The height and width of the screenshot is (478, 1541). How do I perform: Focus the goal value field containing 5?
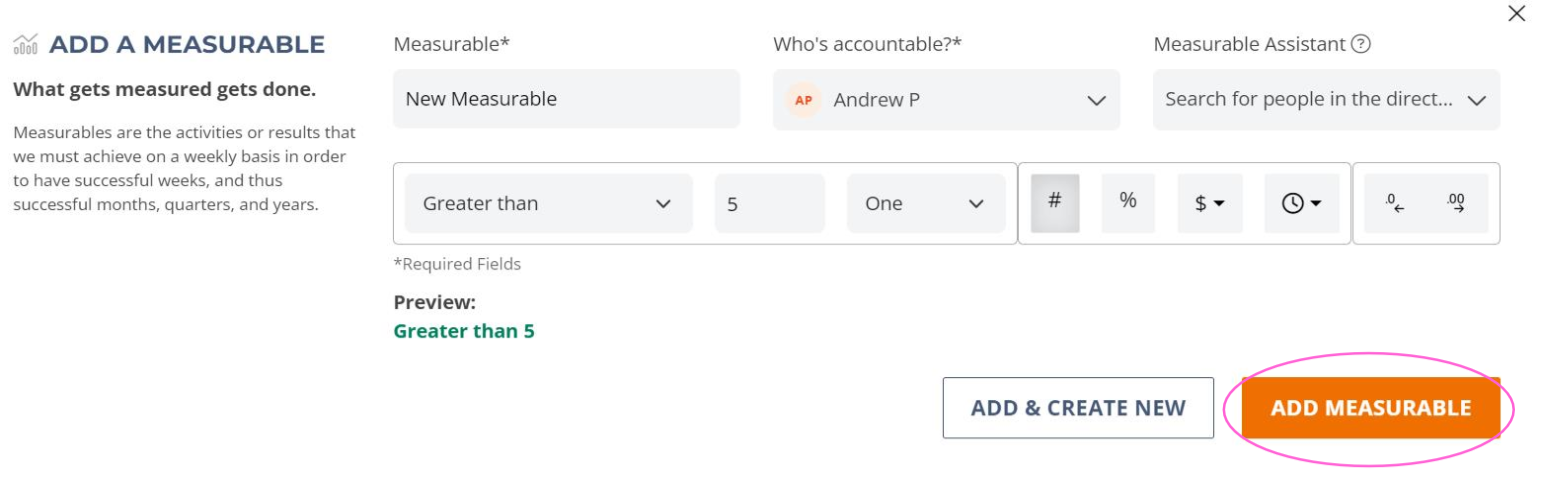pos(770,203)
